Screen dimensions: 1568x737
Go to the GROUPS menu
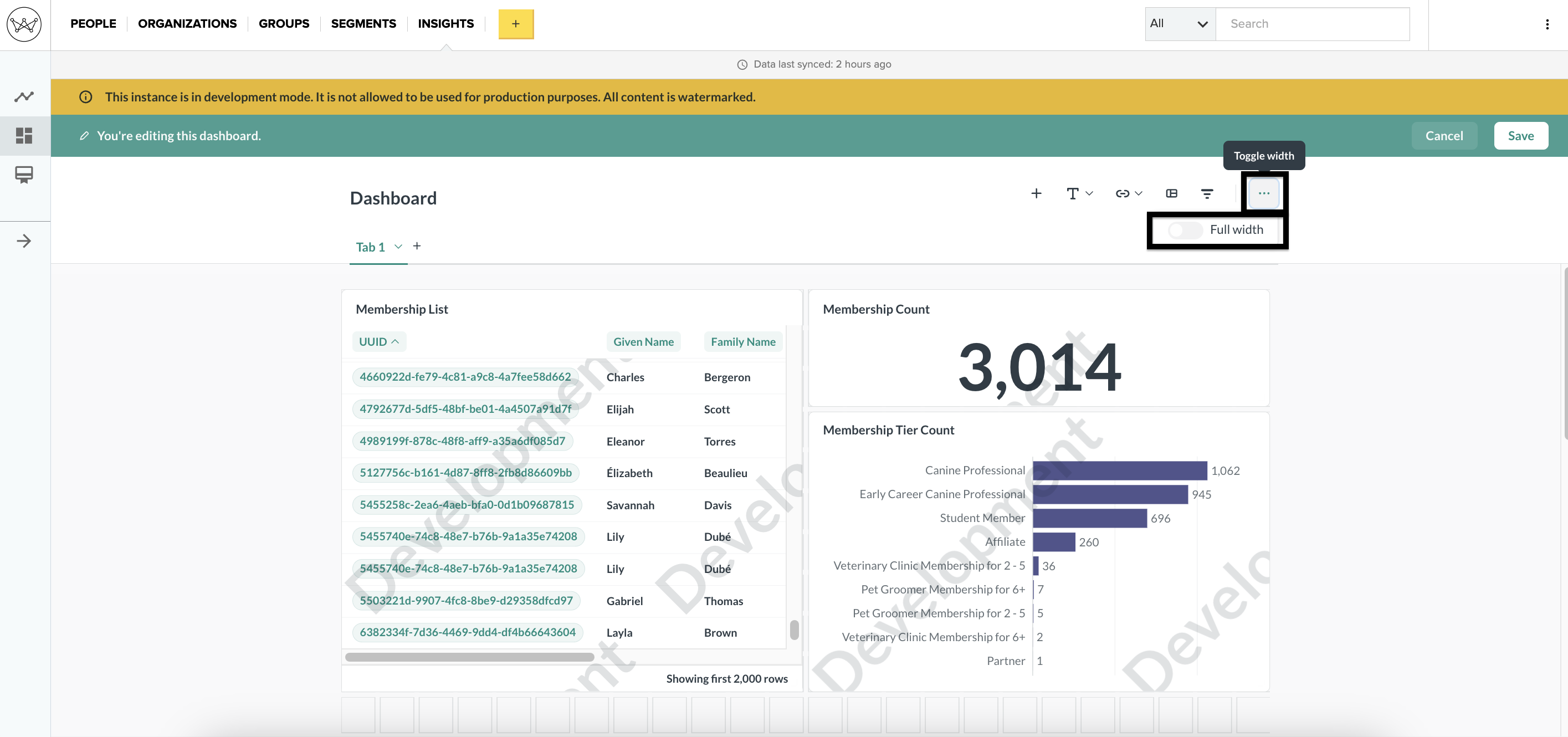284,24
